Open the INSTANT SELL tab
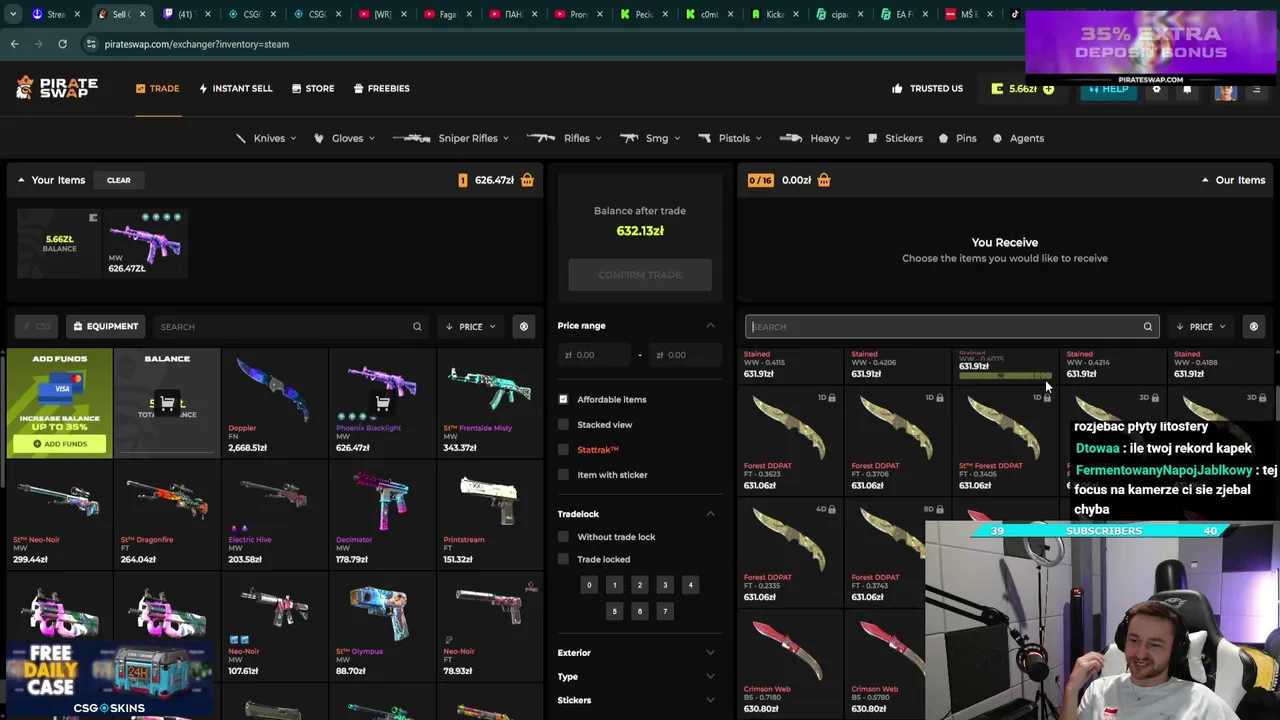Viewport: 1280px width, 720px height. (235, 88)
